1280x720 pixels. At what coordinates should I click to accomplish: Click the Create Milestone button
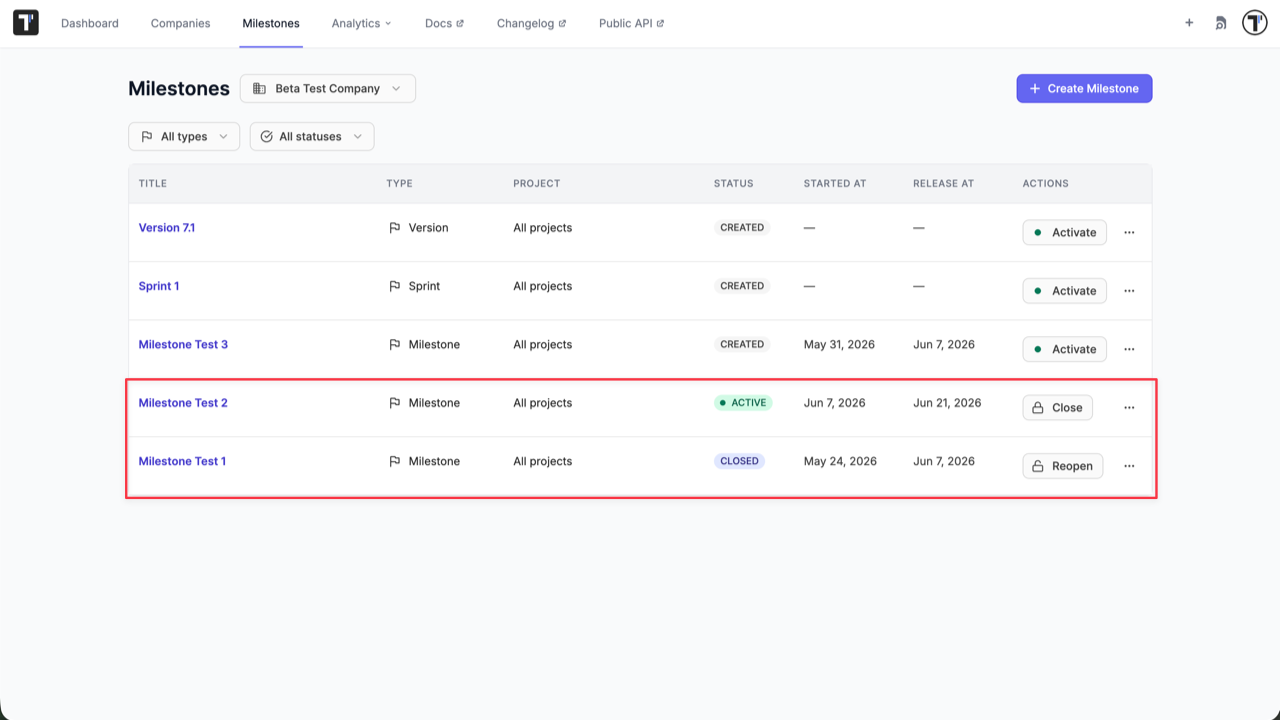click(x=1084, y=88)
